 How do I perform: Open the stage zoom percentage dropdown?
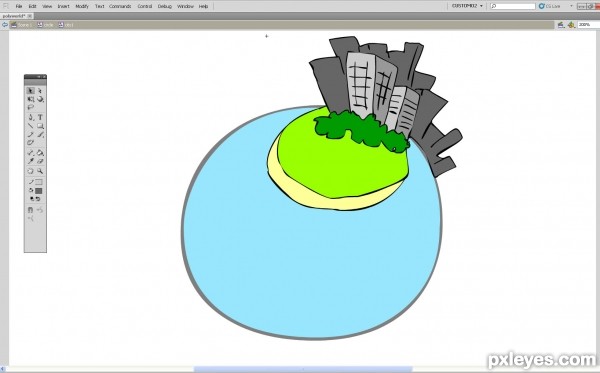[589, 25]
